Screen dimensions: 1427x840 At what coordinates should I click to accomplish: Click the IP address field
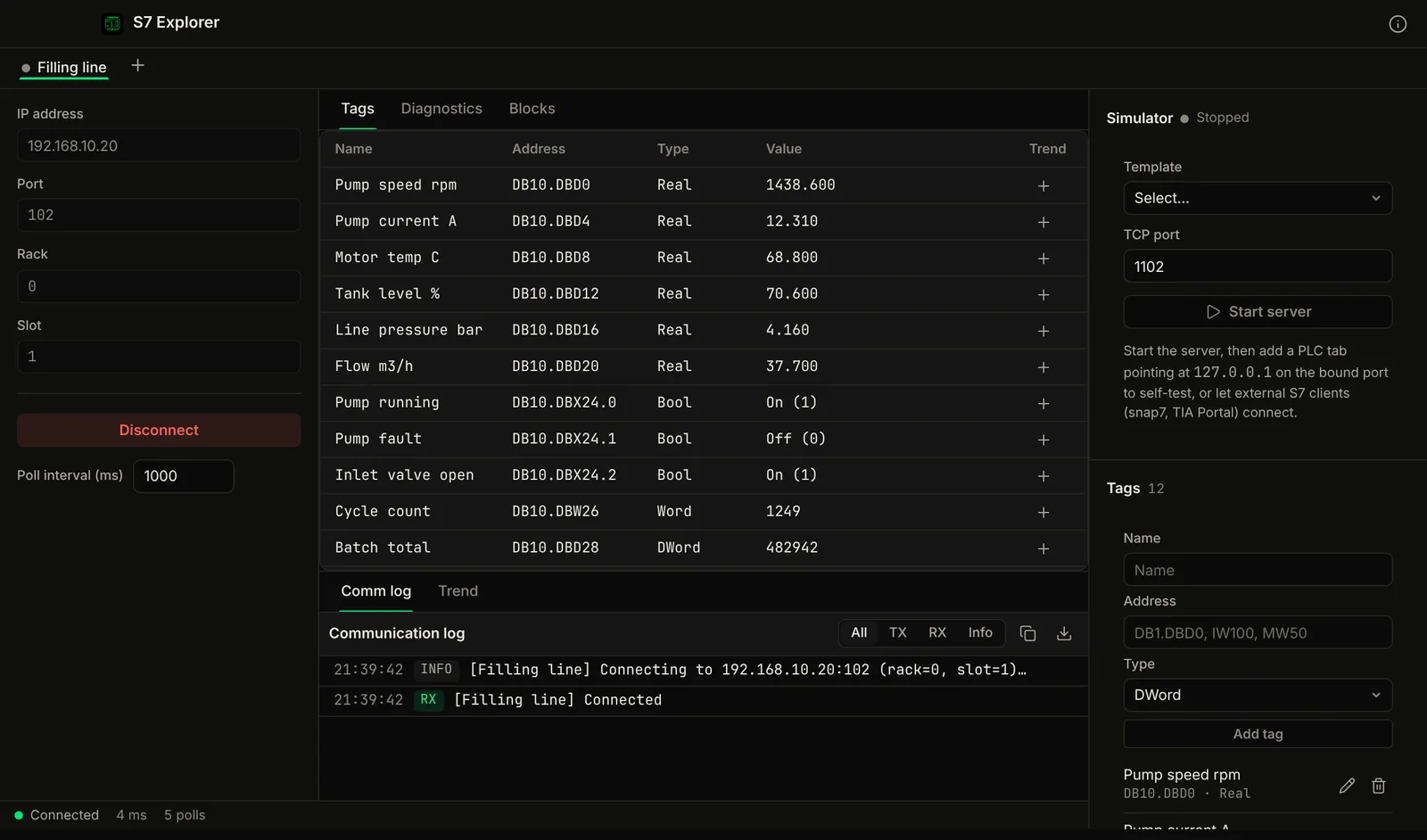pos(159,145)
